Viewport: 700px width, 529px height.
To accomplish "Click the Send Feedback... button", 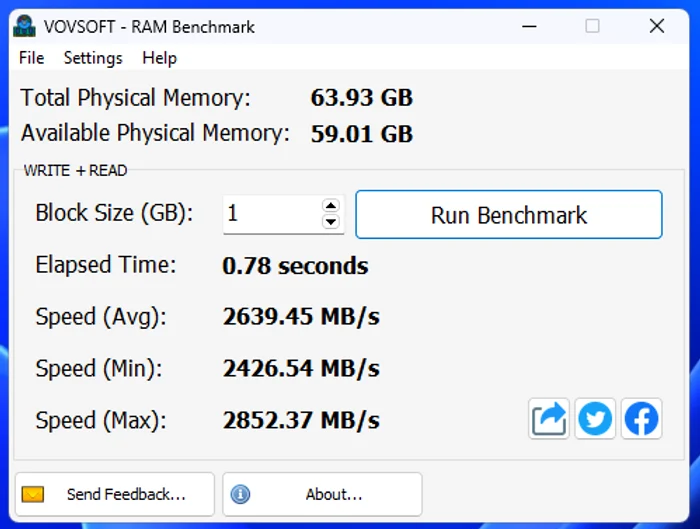I will tap(115, 494).
